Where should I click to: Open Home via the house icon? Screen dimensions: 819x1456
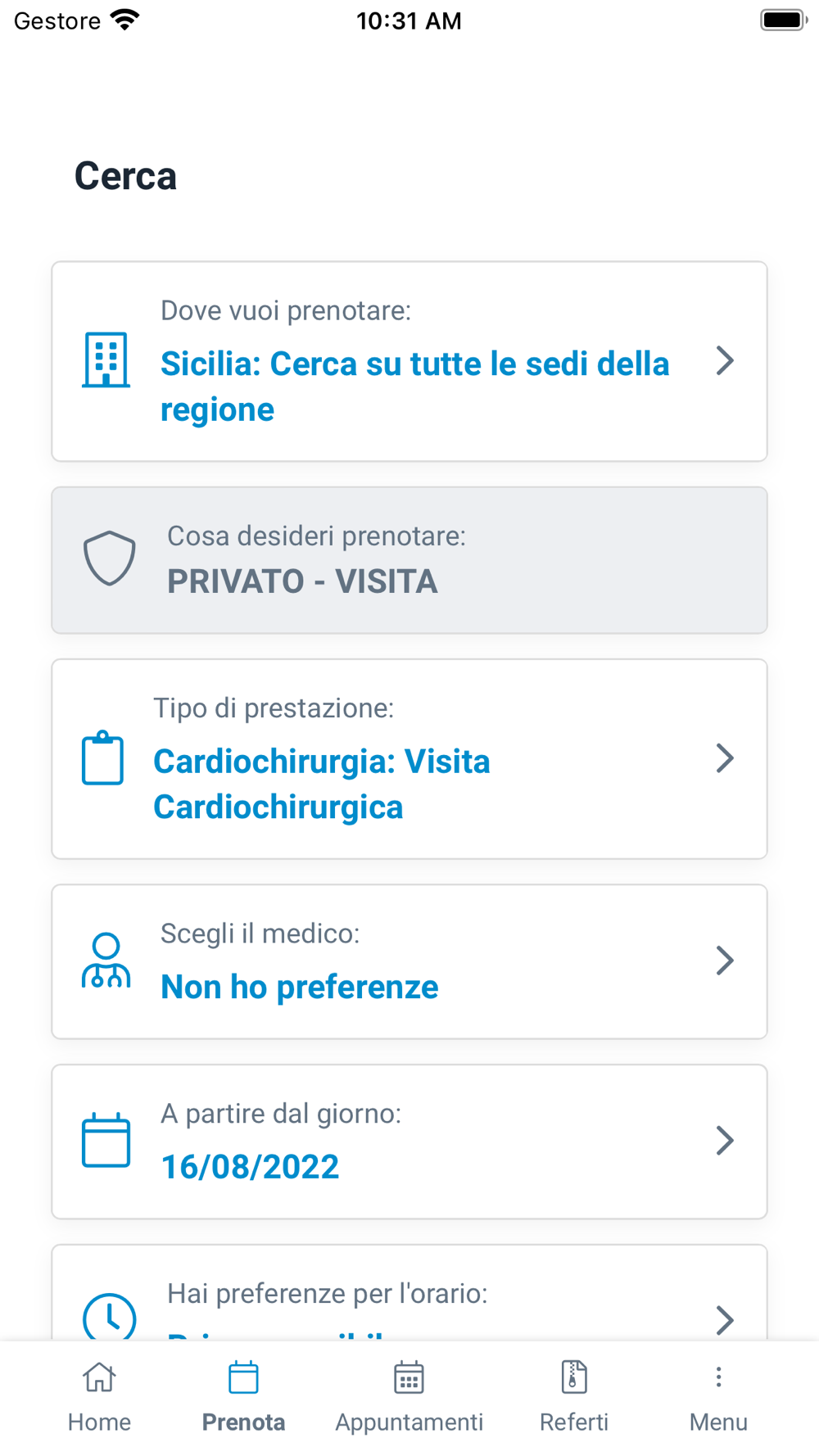[x=99, y=1377]
